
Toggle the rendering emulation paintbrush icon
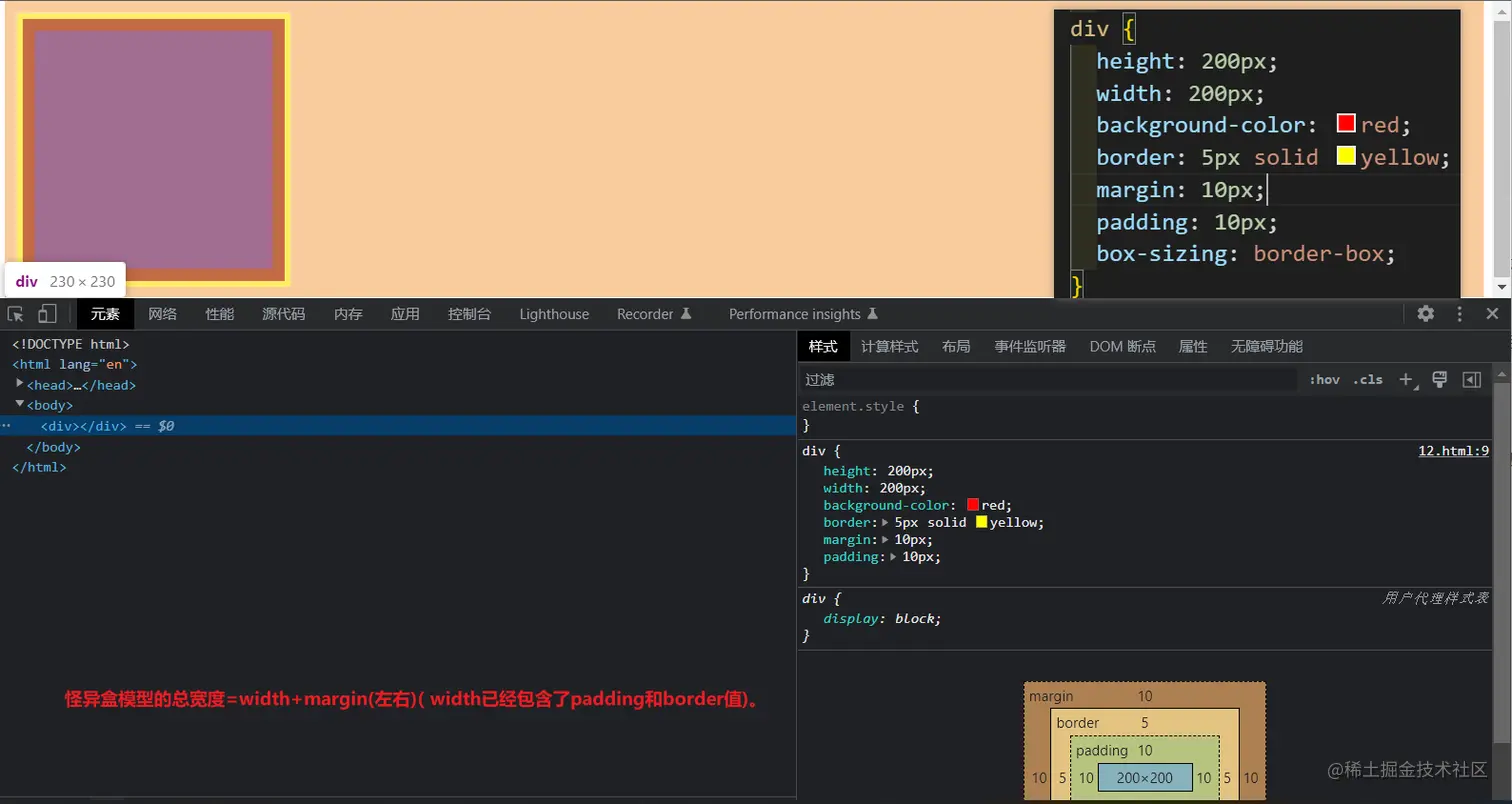[1440, 379]
